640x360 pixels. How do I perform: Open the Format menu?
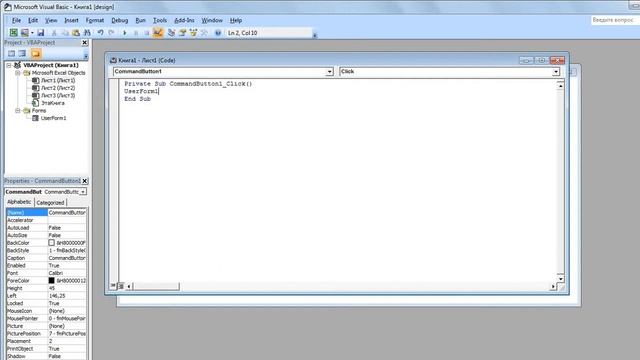pyautogui.click(x=95, y=20)
